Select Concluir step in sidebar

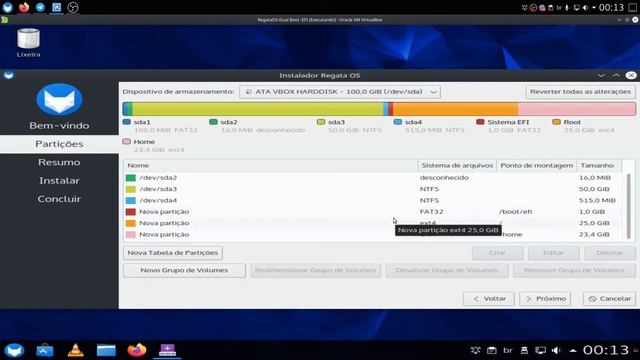click(x=59, y=199)
